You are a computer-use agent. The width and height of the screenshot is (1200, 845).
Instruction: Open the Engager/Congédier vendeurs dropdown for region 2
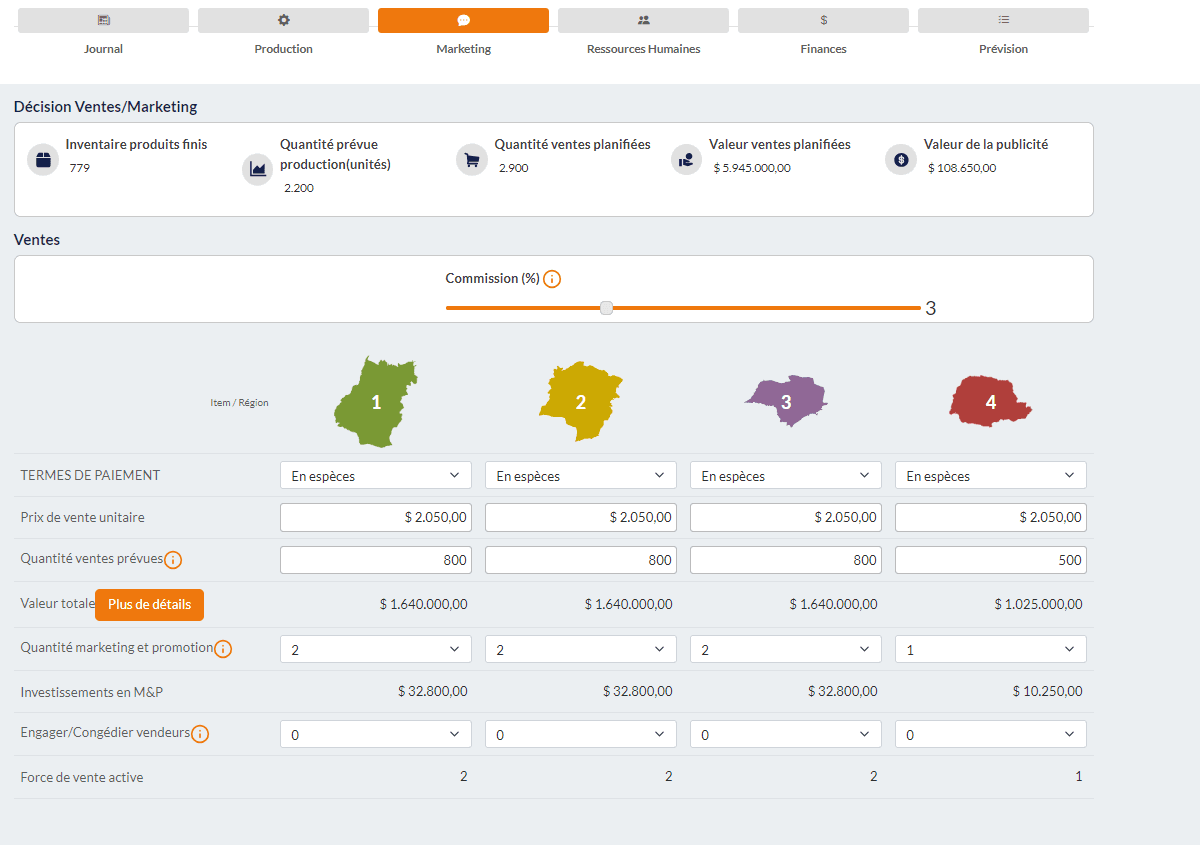tap(580, 733)
